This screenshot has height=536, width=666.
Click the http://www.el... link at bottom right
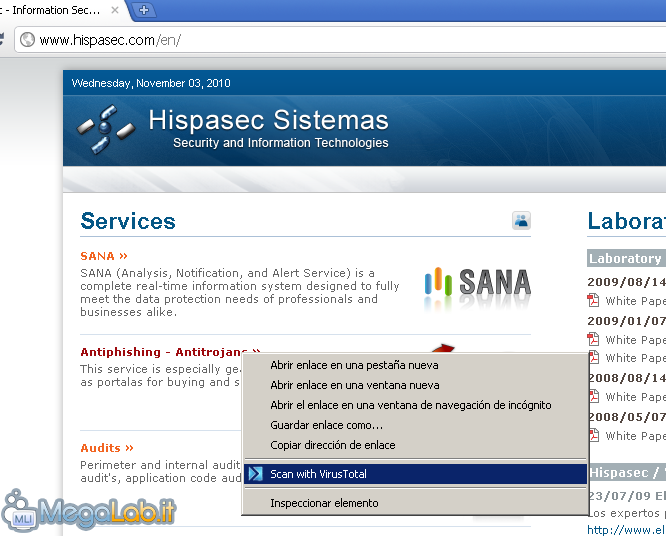(626, 530)
